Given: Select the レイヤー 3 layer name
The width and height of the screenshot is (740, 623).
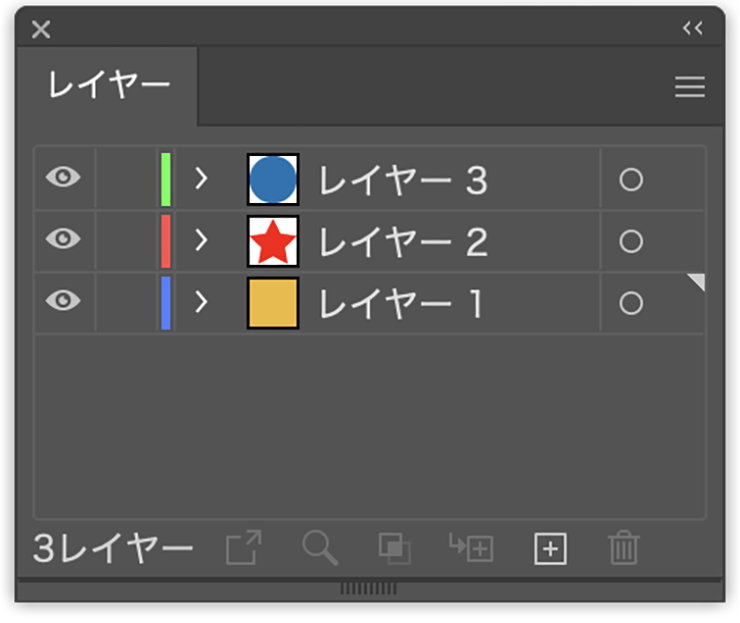Looking at the screenshot, I should (x=403, y=180).
